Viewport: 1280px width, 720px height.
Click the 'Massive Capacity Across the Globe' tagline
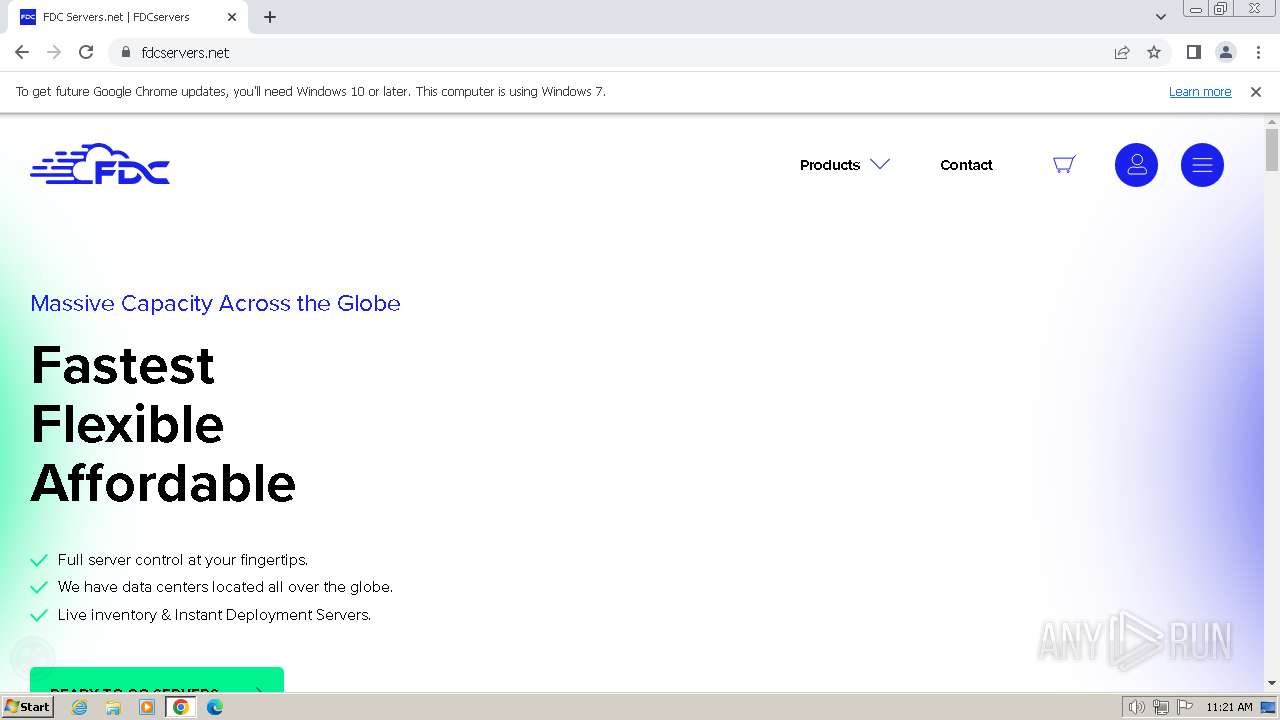pos(215,303)
